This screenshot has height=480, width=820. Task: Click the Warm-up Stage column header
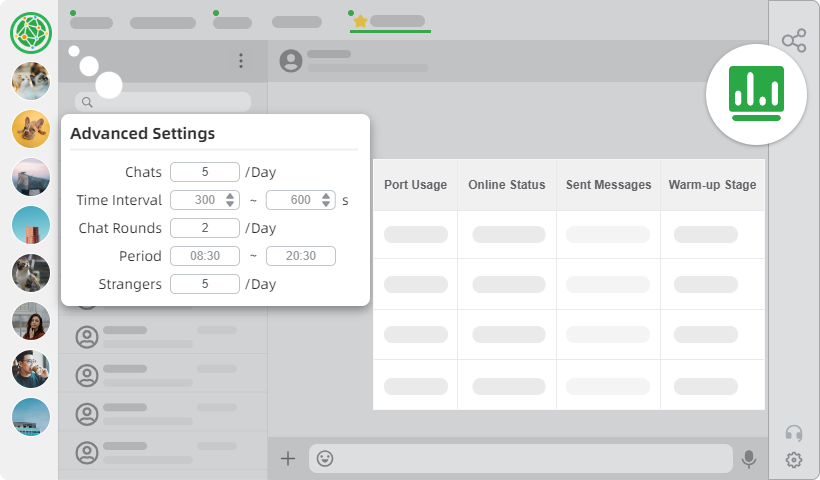point(712,185)
